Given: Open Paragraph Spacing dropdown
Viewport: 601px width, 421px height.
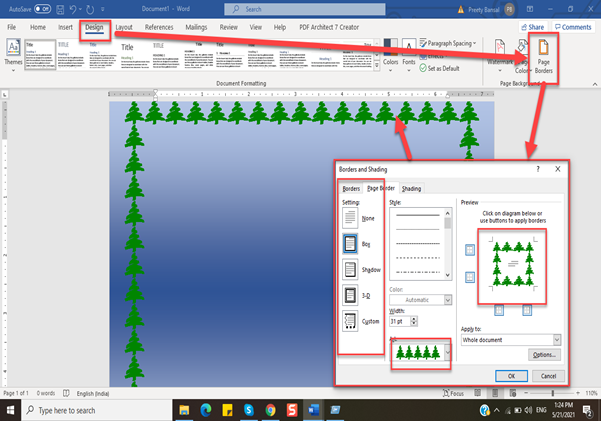Looking at the screenshot, I should (x=448, y=43).
